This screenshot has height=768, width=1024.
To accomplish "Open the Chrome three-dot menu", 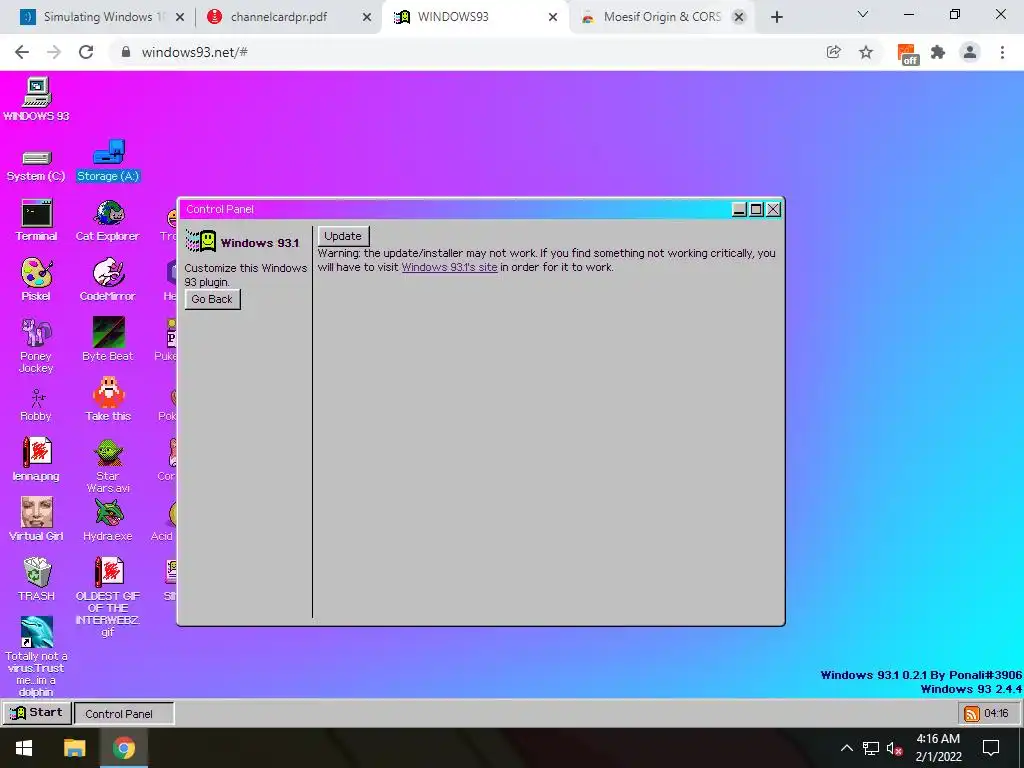I will [x=1002, y=52].
